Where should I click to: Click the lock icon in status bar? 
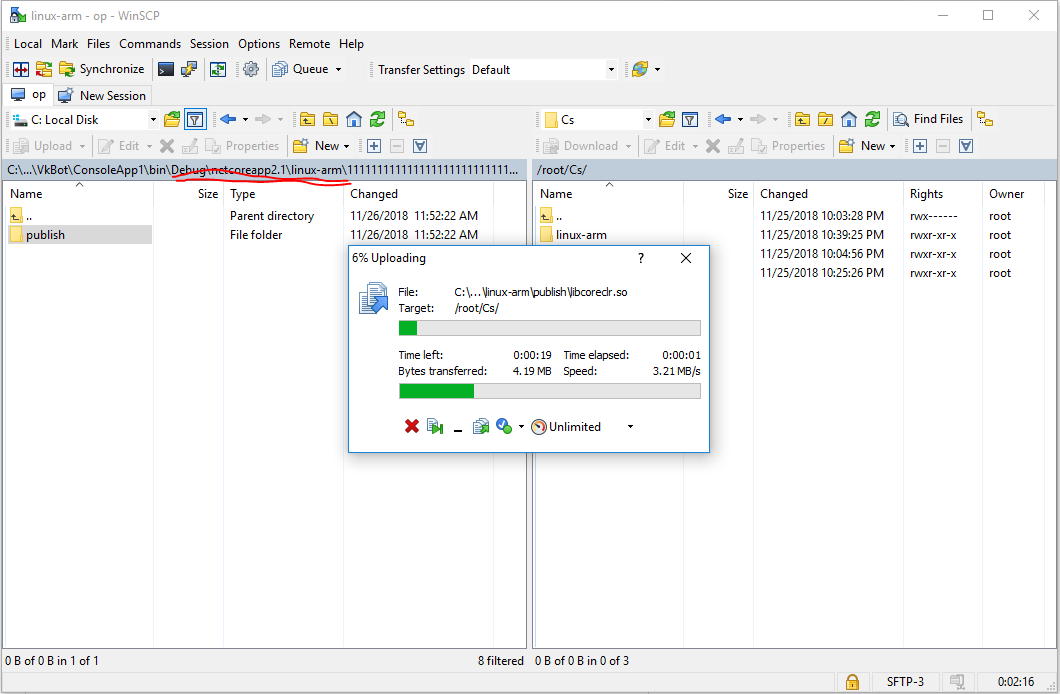click(852, 681)
